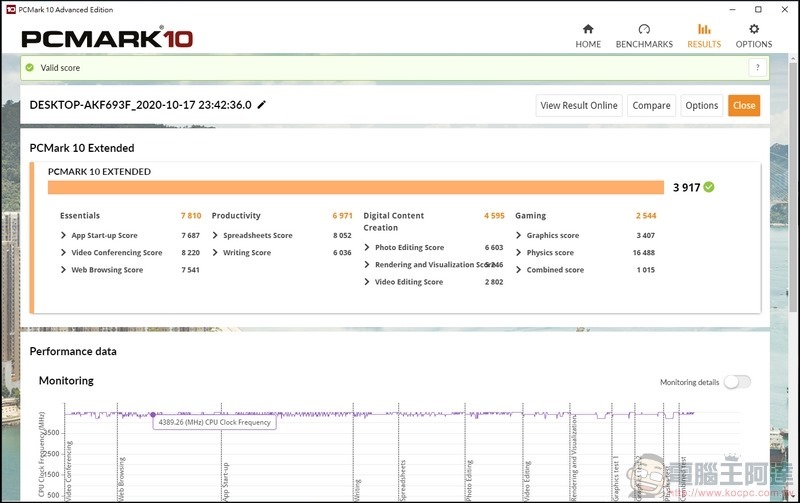Click the BENCHMARKS gauge icon
The width and height of the screenshot is (800, 503).
[x=644, y=30]
